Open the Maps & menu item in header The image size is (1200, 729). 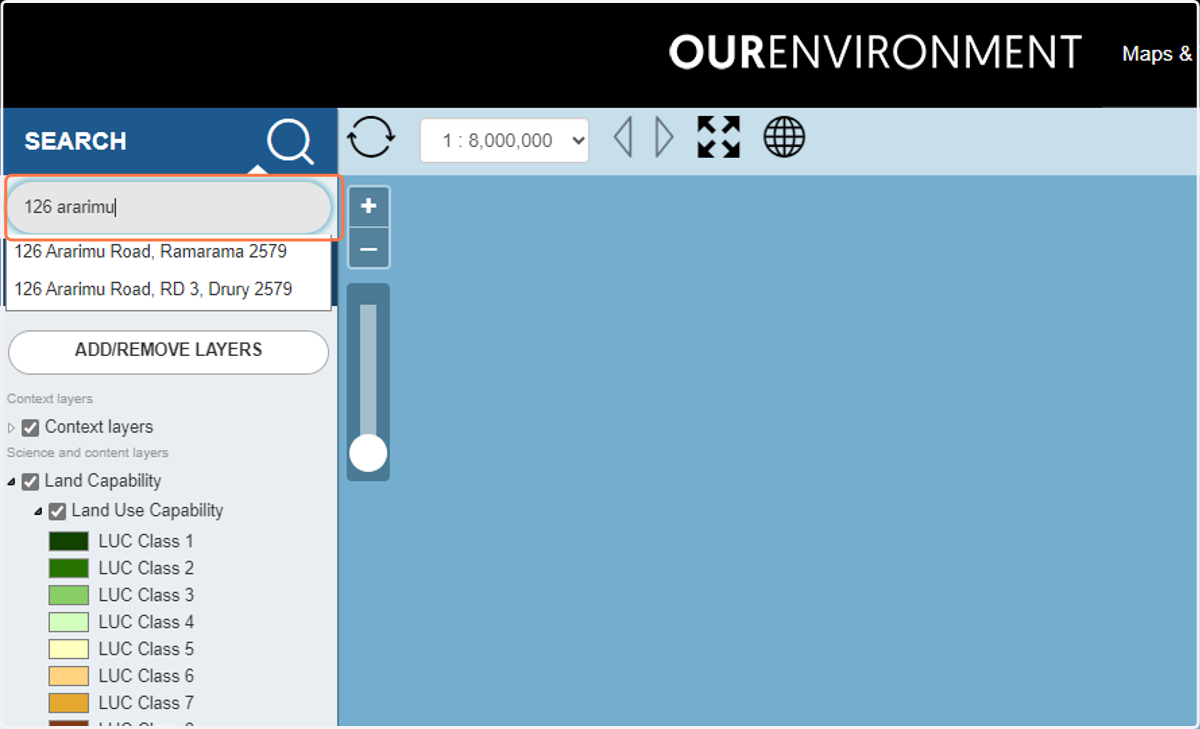click(x=1159, y=54)
